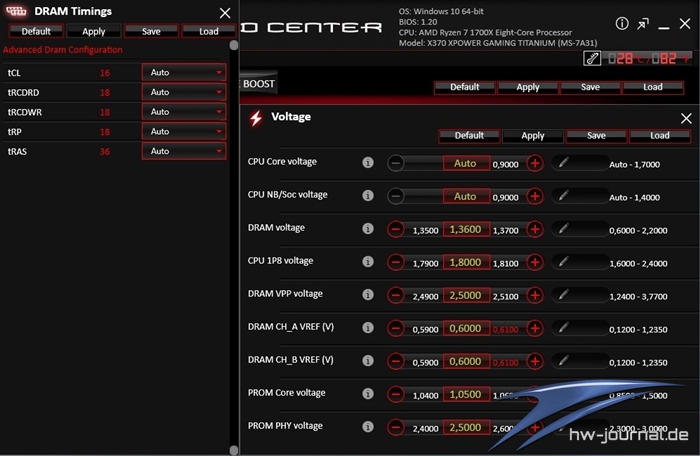Edit CPU NB/Soc voltage with pencil icon
The height and width of the screenshot is (456, 700).
pyautogui.click(x=563, y=196)
